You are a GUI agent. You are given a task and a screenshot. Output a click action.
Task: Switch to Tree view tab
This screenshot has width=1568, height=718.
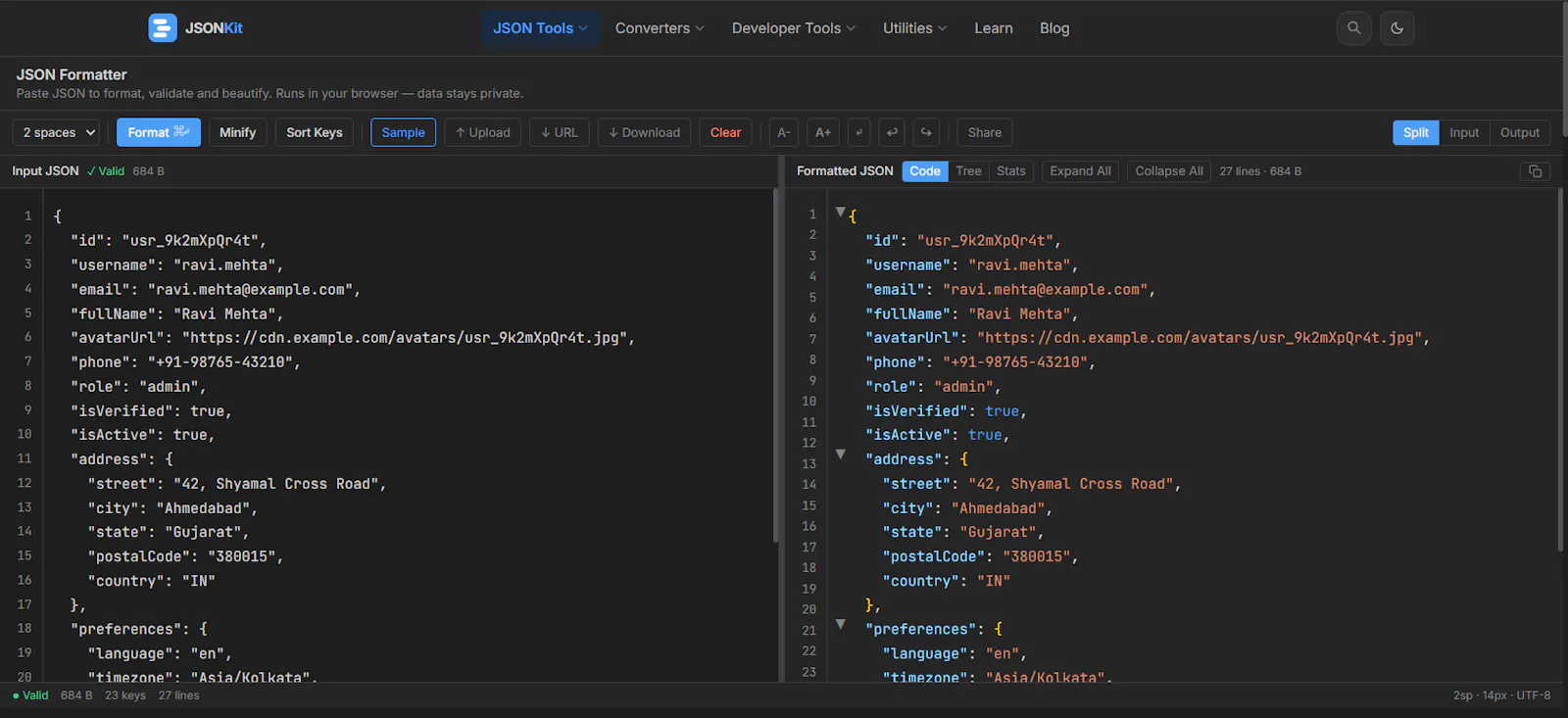point(968,171)
